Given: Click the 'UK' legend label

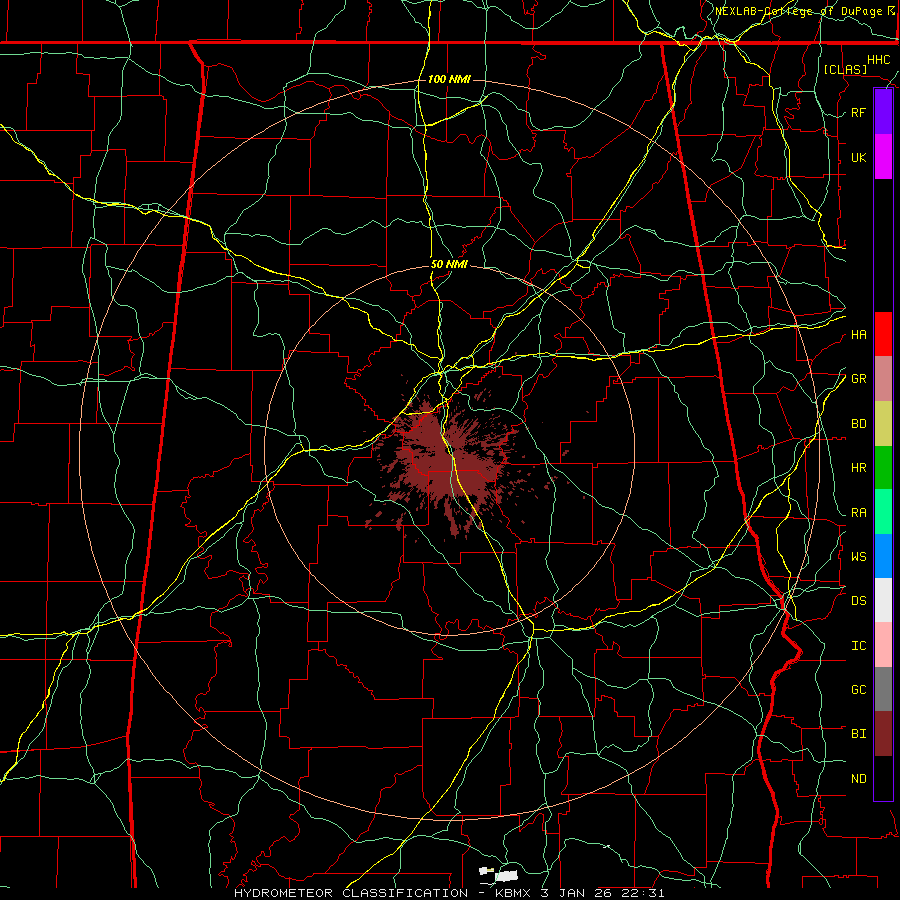Looking at the screenshot, I should tap(858, 157).
